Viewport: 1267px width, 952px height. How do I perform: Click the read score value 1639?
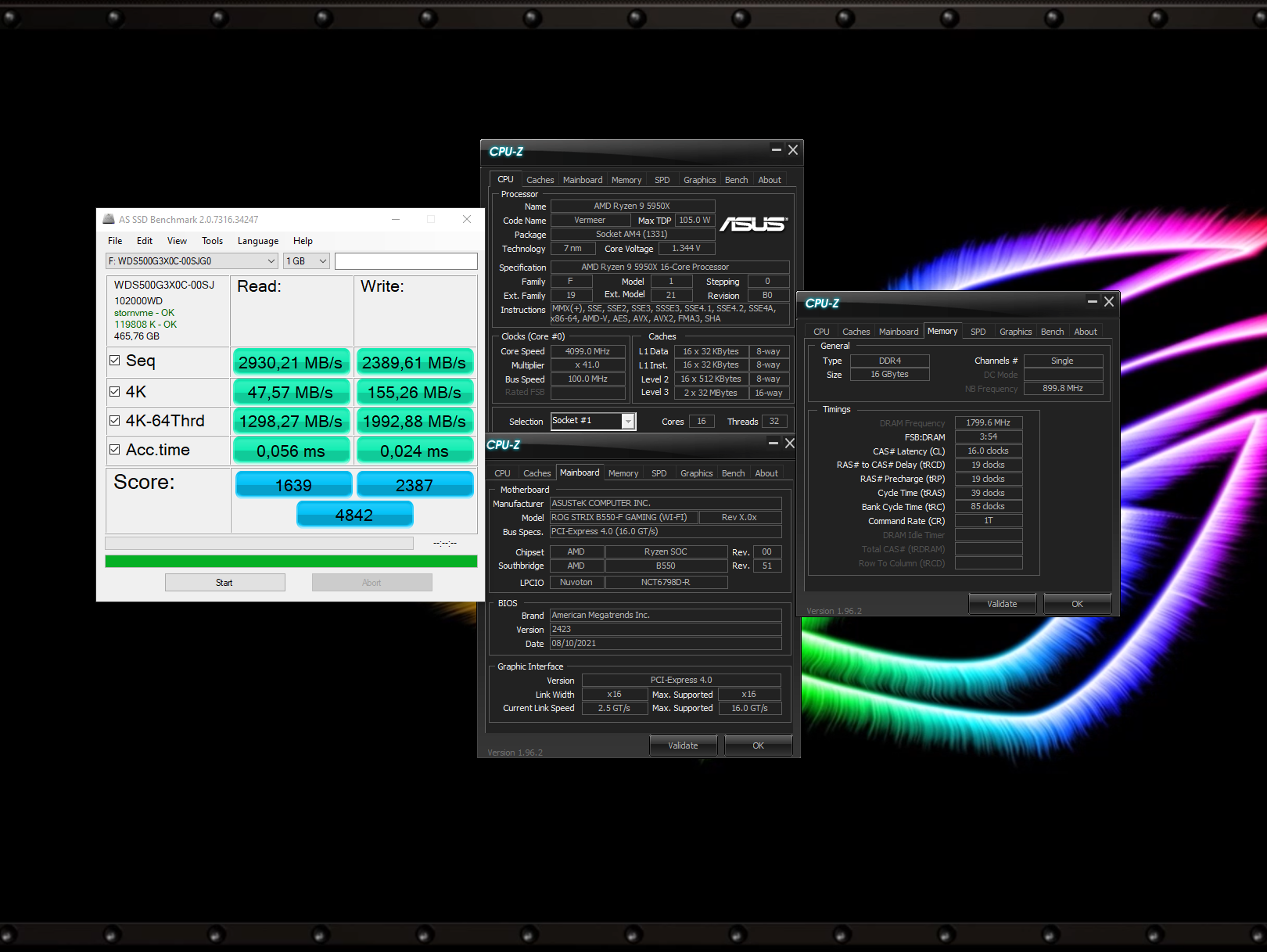pyautogui.click(x=293, y=485)
